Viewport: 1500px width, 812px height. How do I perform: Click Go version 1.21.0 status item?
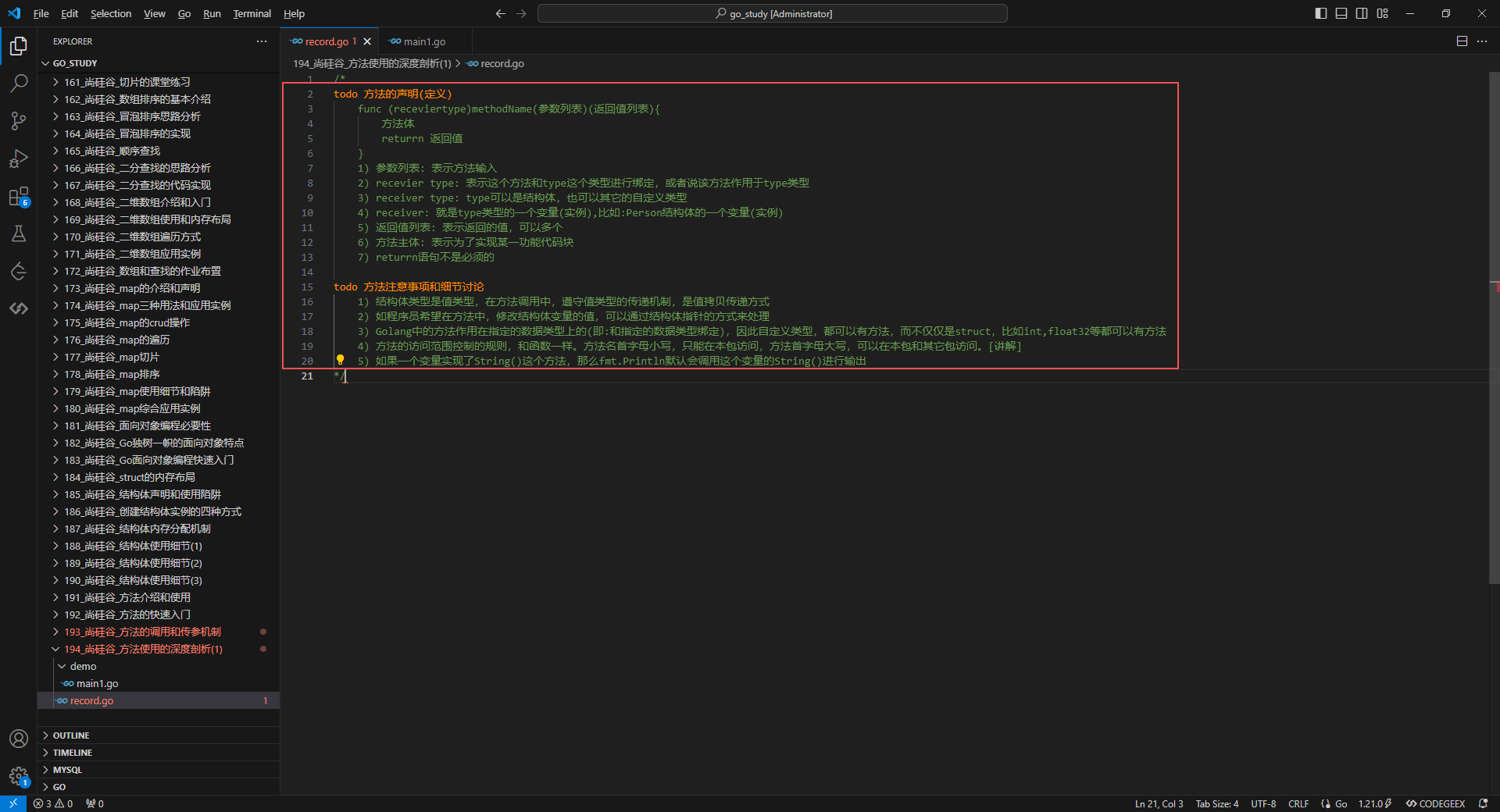[1375, 803]
